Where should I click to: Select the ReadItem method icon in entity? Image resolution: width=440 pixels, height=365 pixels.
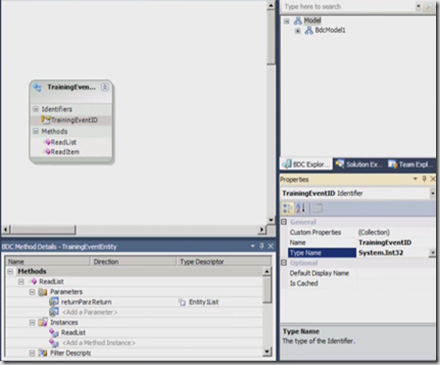click(48, 152)
